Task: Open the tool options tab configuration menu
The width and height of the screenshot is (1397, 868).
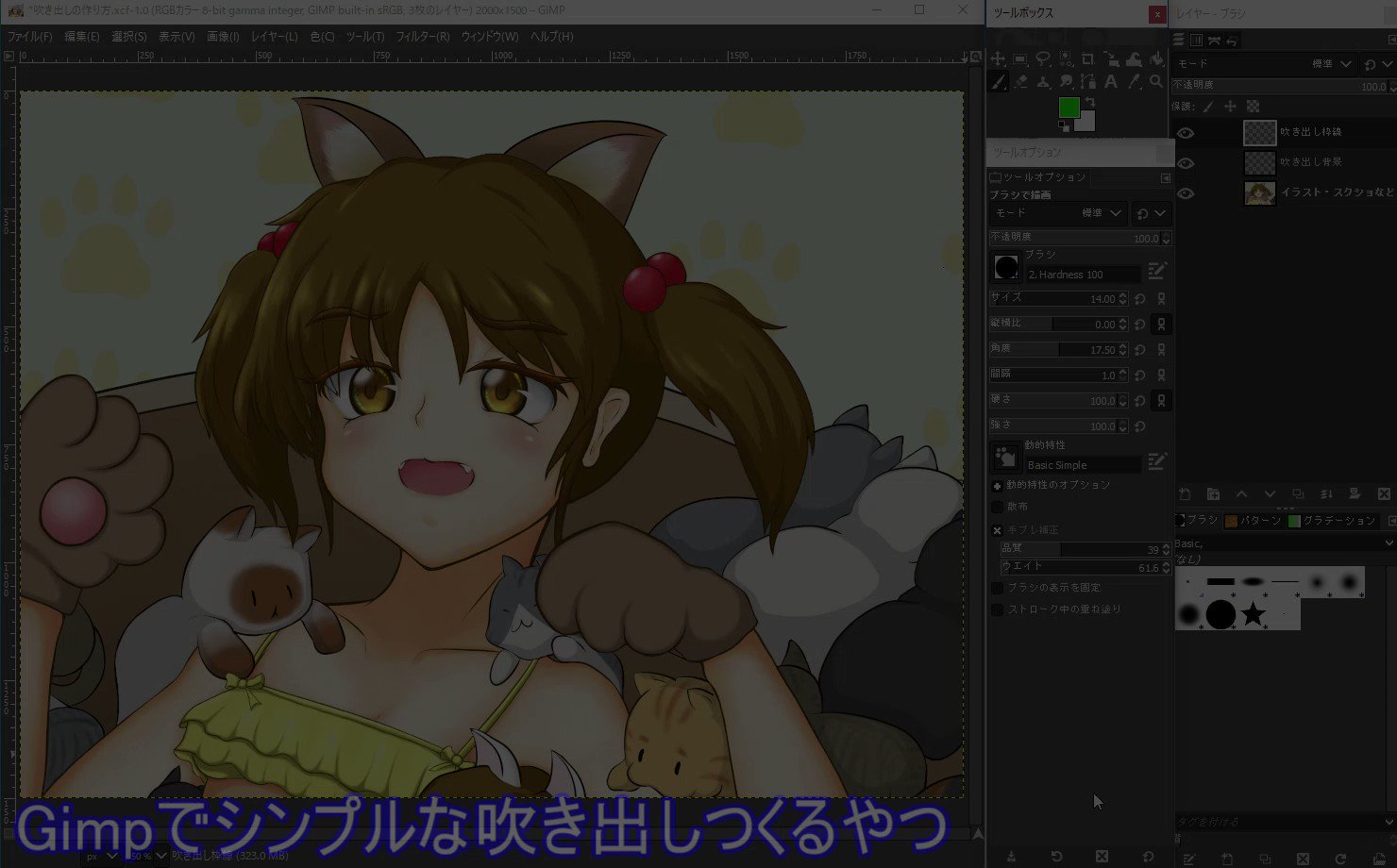Action: [1166, 177]
